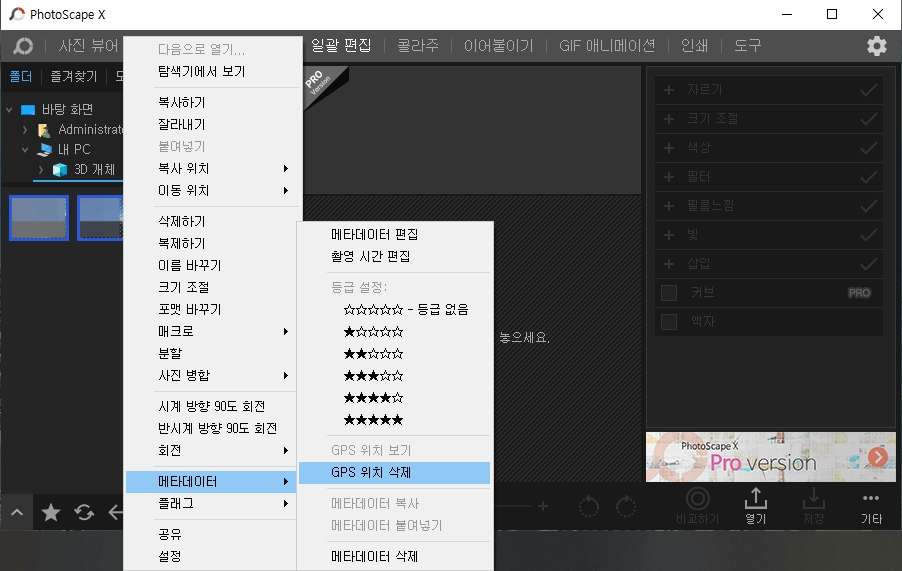
Task: Click the favorites star icon at bottom
Action: coord(51,512)
